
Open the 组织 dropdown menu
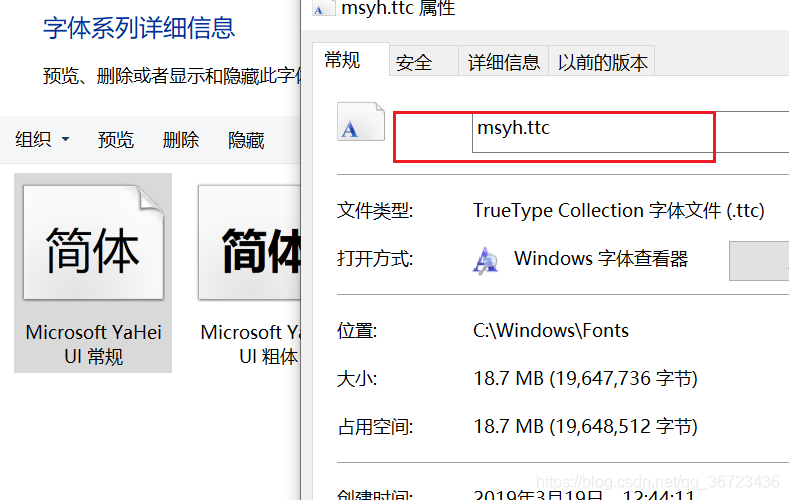tap(42, 139)
